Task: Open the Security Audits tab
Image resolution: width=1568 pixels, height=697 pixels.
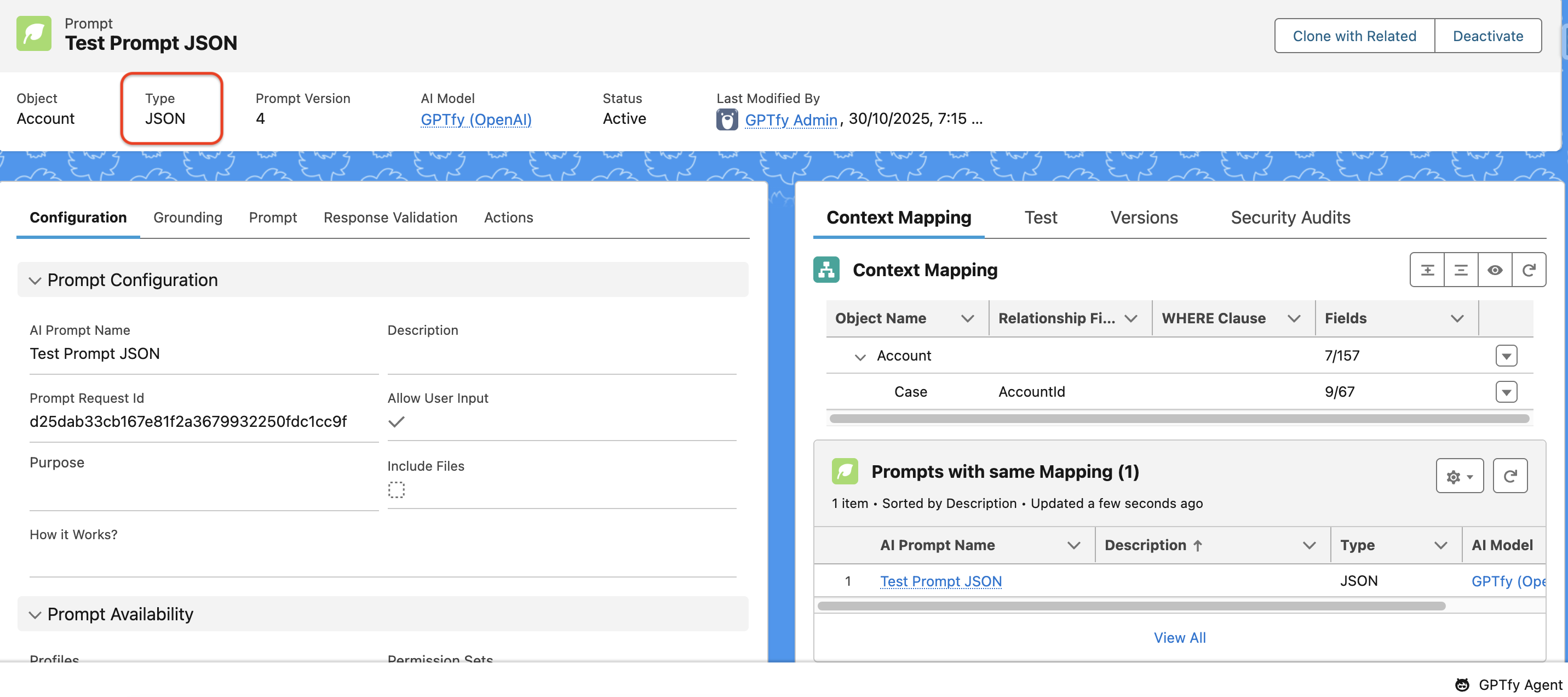Action: point(1290,218)
